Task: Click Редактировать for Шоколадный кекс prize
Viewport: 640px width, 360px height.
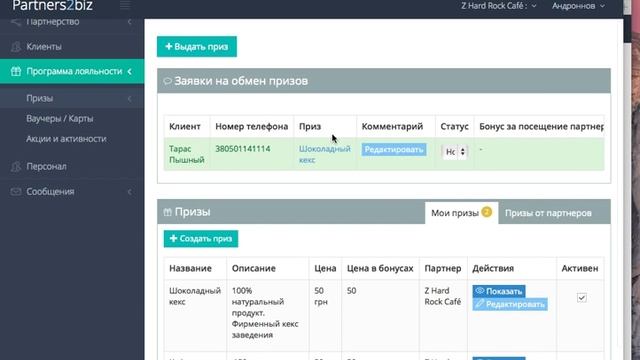Action: click(x=510, y=304)
